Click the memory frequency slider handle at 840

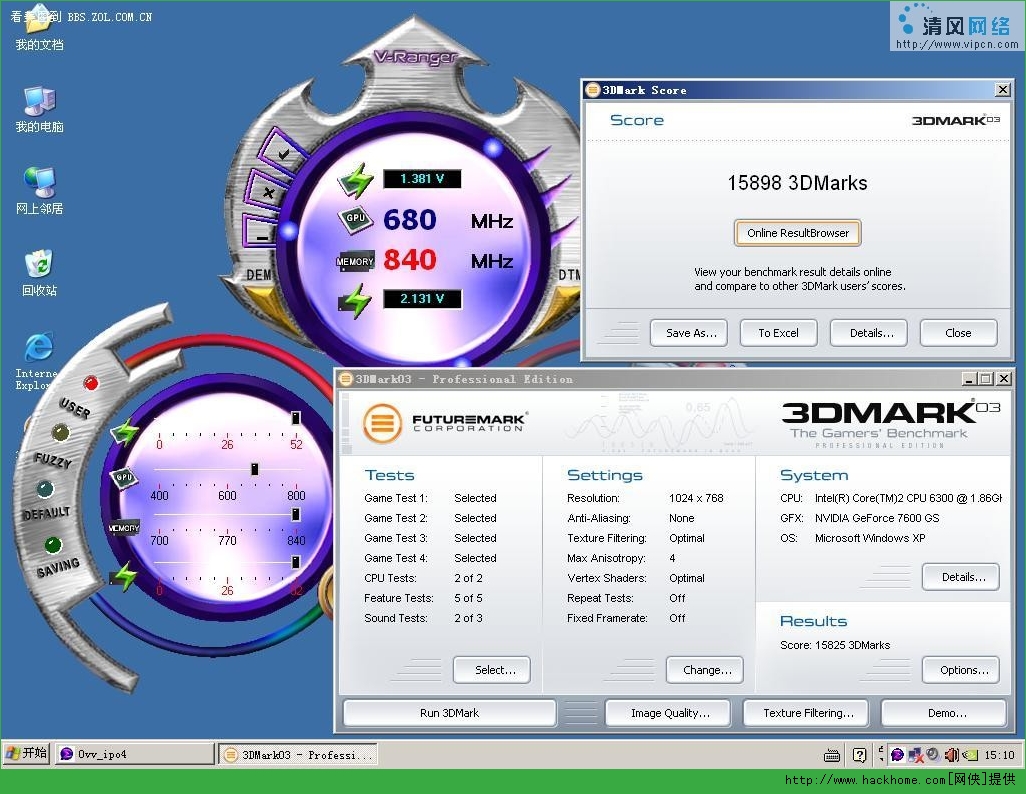coord(296,514)
